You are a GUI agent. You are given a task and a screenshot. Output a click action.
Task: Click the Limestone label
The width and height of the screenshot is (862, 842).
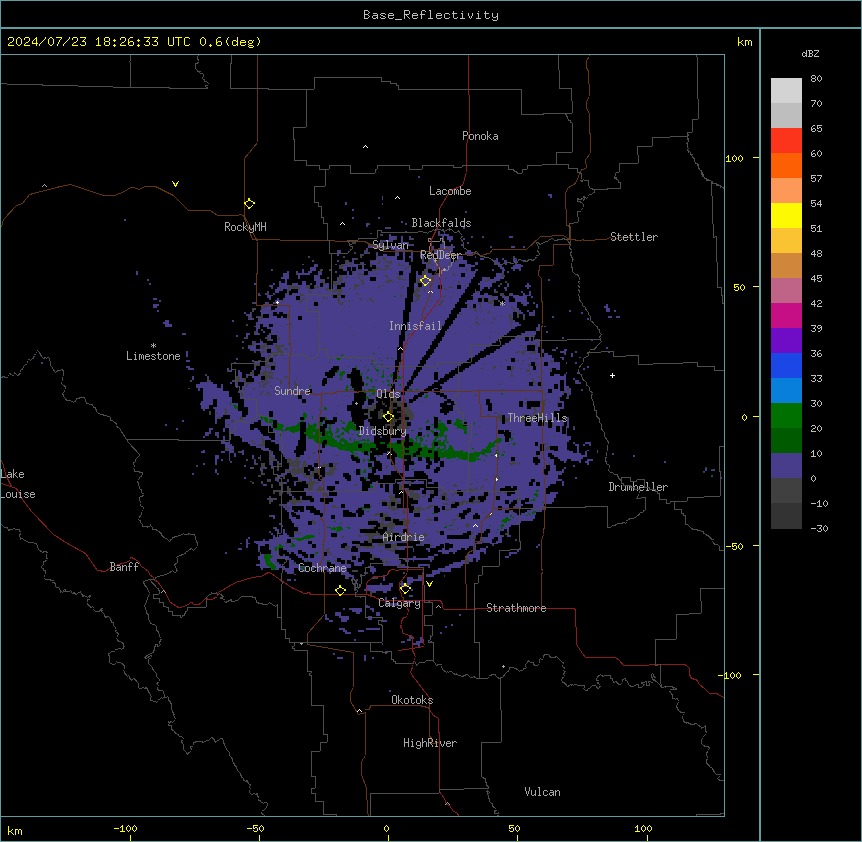click(x=153, y=356)
